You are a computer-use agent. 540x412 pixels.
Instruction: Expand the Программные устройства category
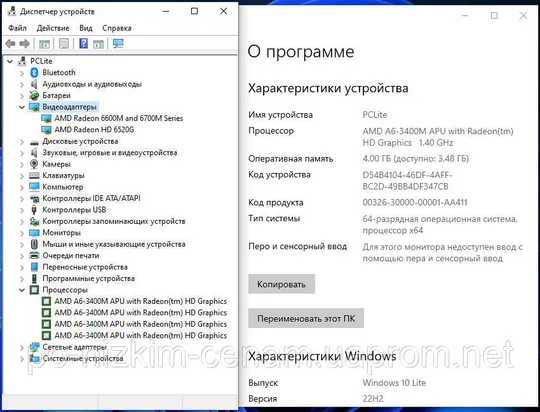[x=22, y=278]
